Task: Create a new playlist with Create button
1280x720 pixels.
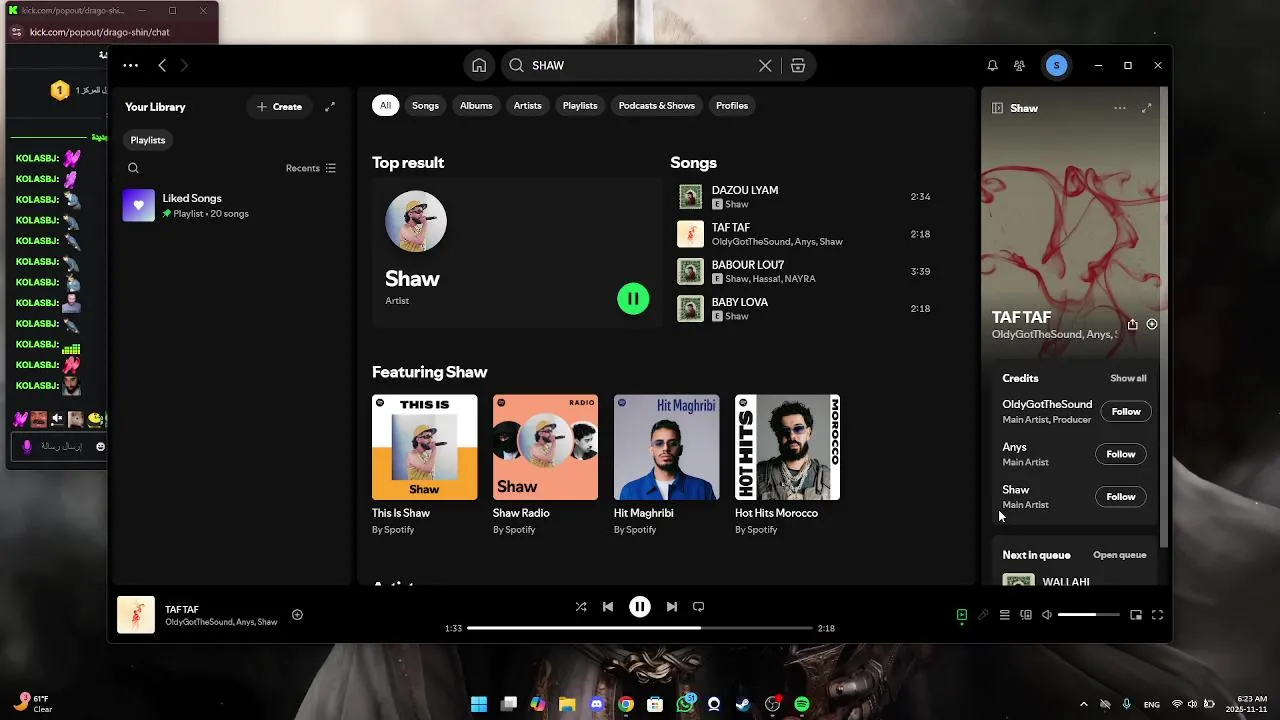Action: click(279, 106)
